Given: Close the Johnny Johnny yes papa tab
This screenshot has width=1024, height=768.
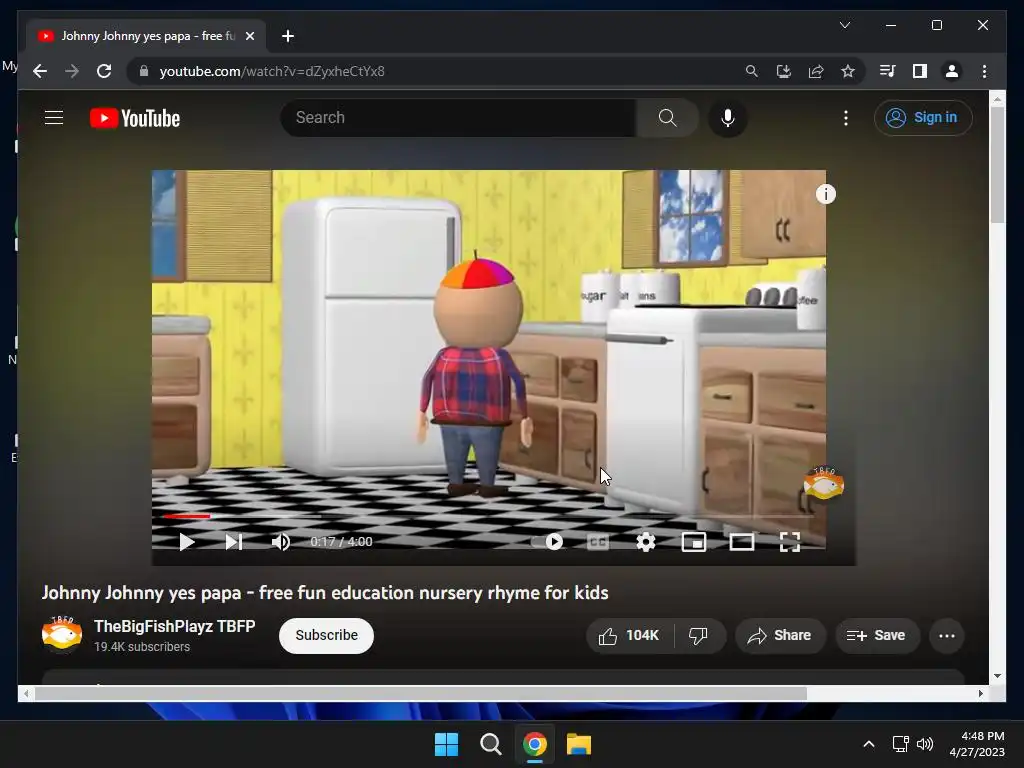Looking at the screenshot, I should click(249, 36).
